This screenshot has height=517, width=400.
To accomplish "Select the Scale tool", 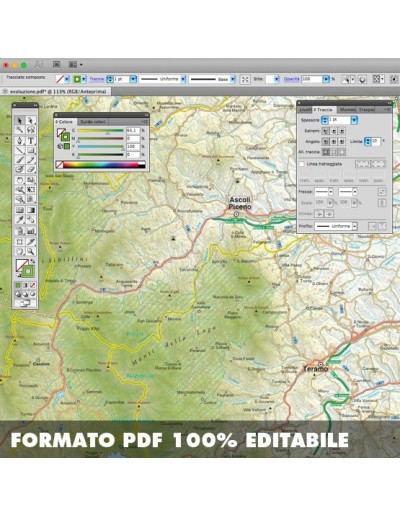I will (x=31, y=180).
